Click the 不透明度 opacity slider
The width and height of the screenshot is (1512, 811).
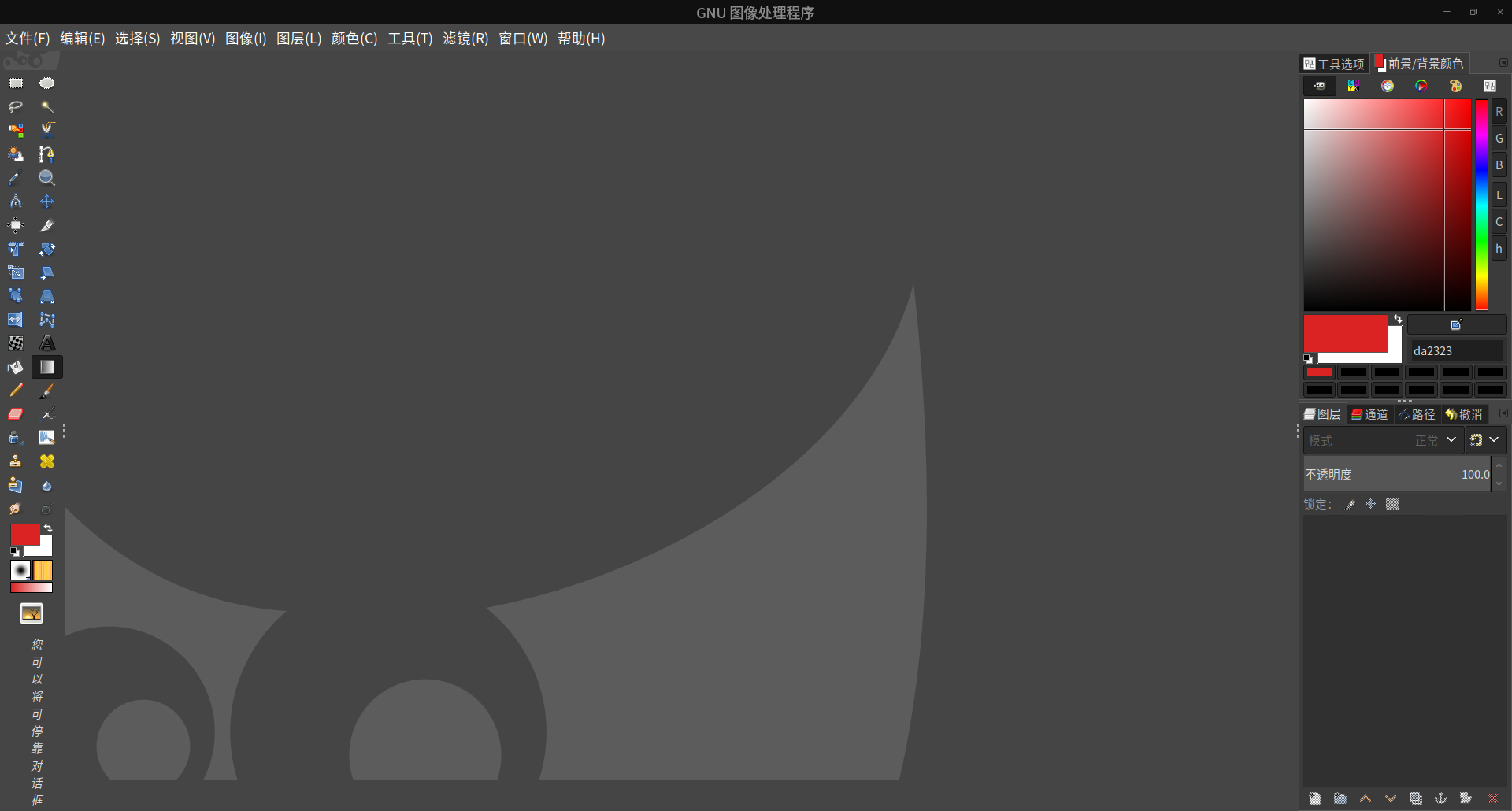(x=1397, y=475)
